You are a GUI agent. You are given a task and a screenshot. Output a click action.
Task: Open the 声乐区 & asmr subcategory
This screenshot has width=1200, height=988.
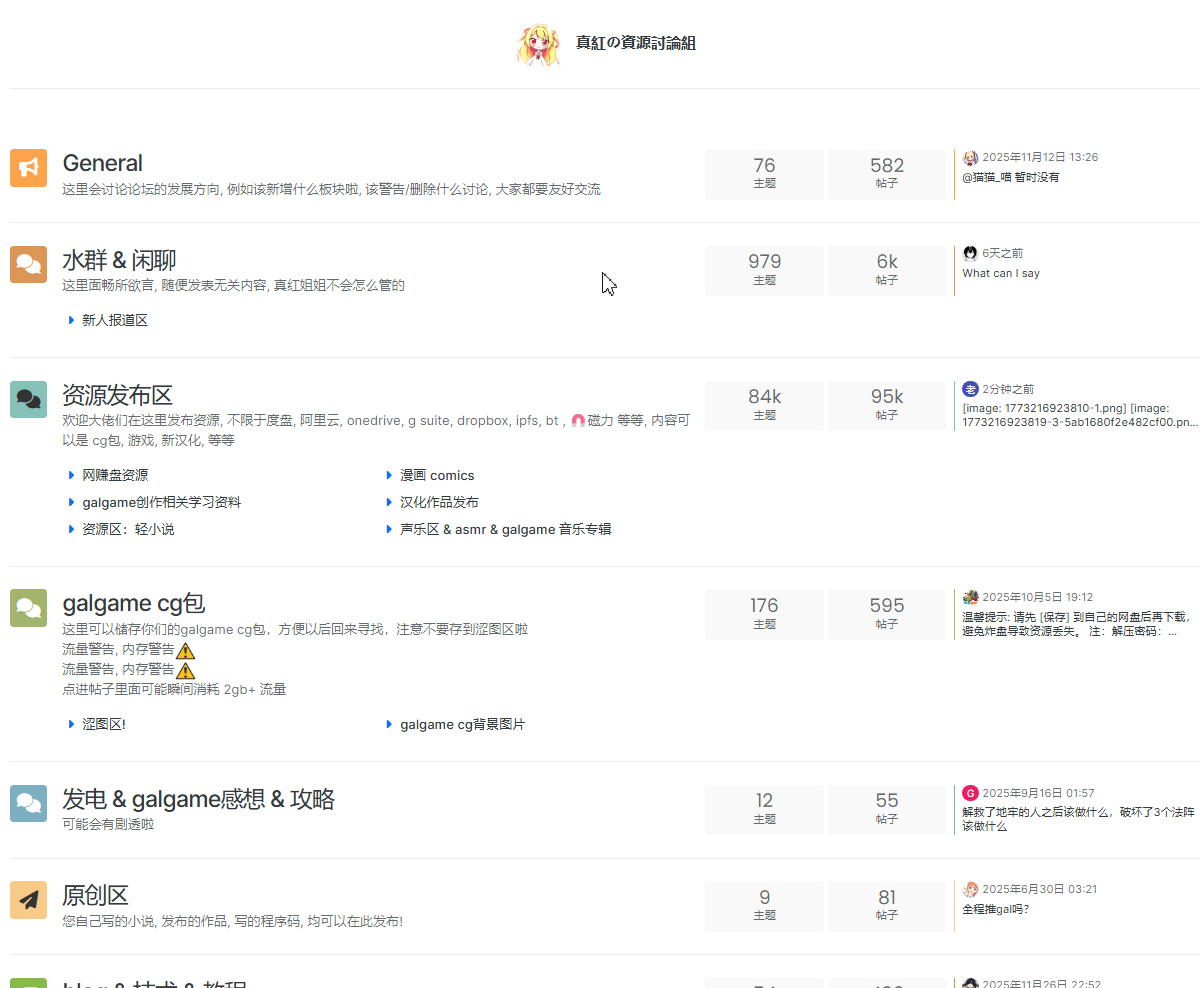pos(505,529)
